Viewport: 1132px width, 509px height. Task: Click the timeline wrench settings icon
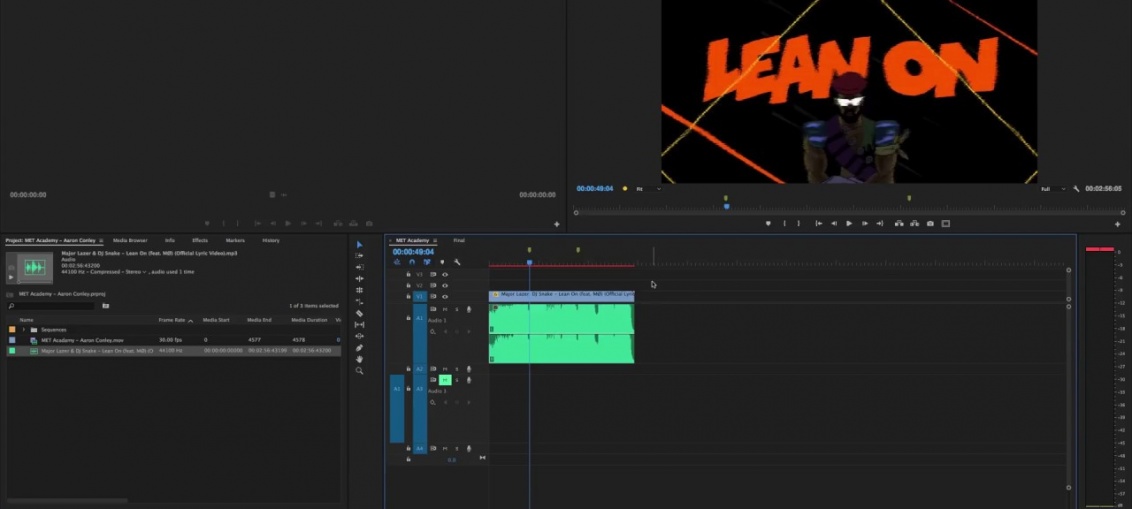click(x=457, y=262)
